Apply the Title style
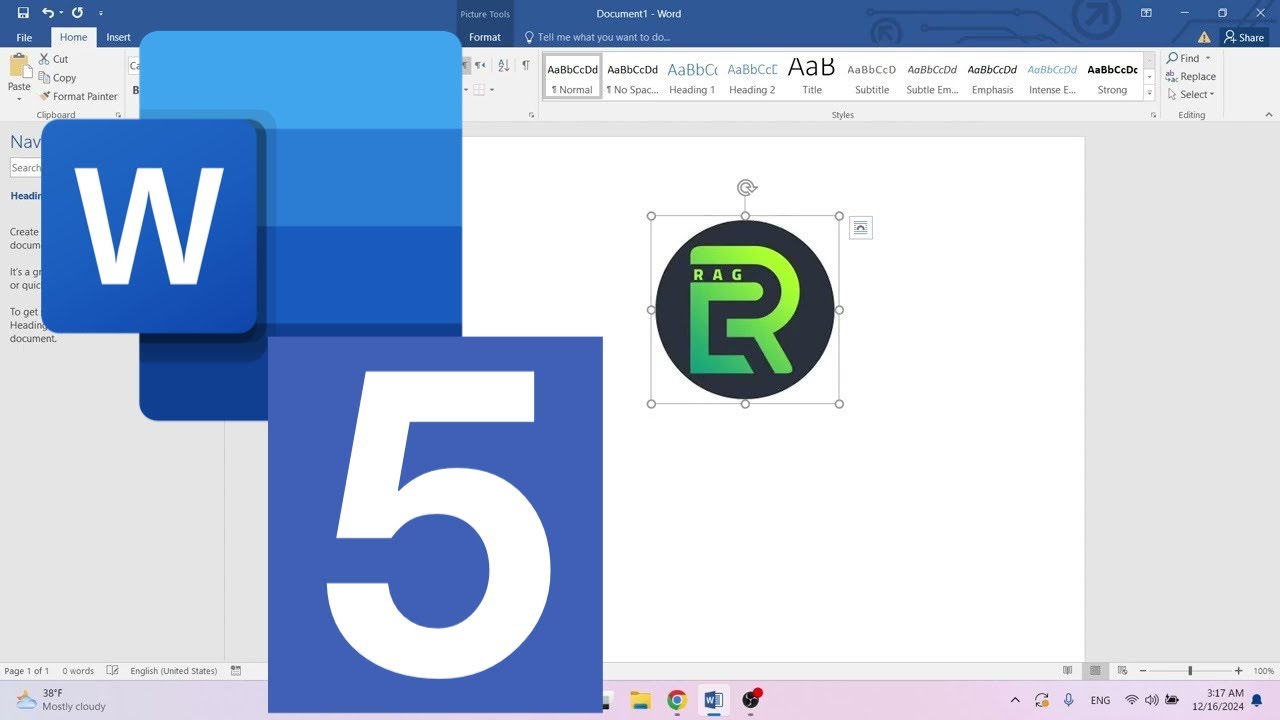 point(812,76)
